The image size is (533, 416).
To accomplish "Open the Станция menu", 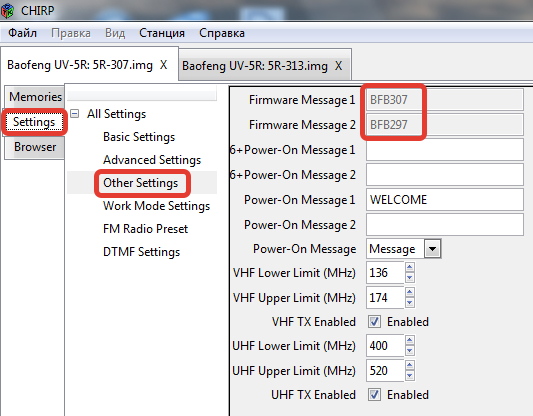I will point(162,33).
